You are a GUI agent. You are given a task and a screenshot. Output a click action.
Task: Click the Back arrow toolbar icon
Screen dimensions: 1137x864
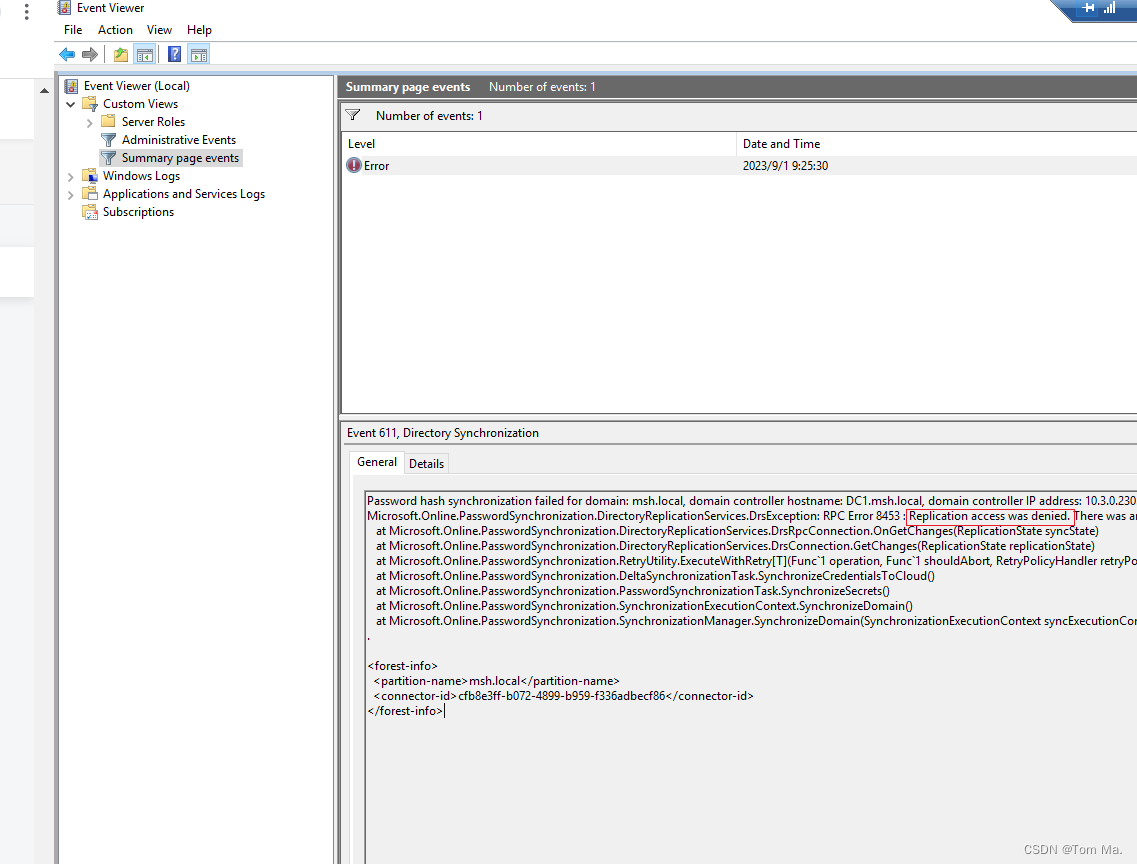pos(67,54)
